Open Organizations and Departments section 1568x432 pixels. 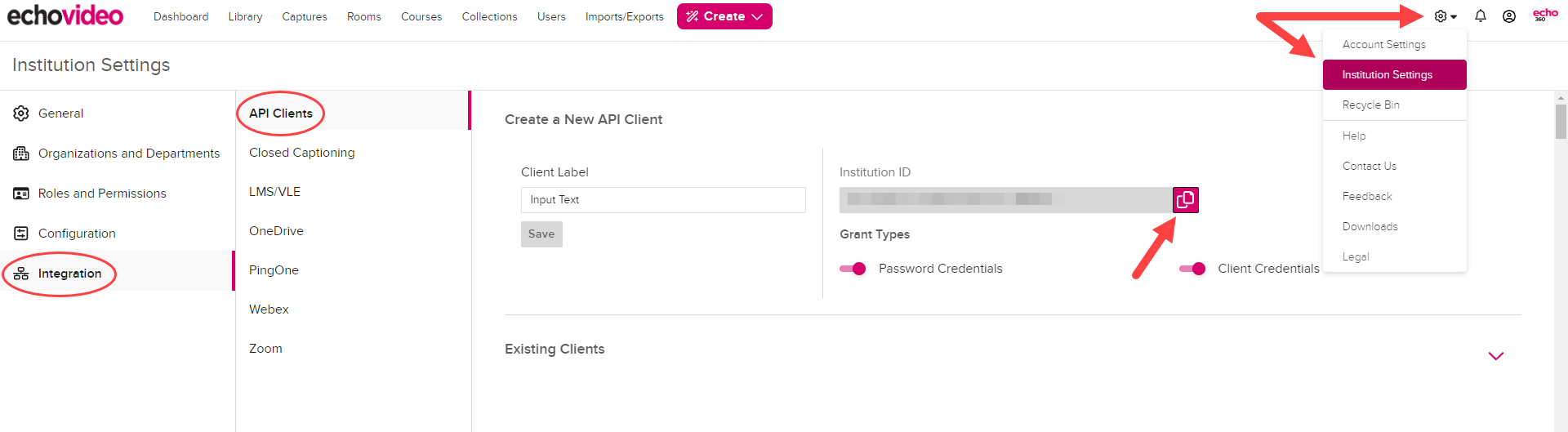click(128, 154)
